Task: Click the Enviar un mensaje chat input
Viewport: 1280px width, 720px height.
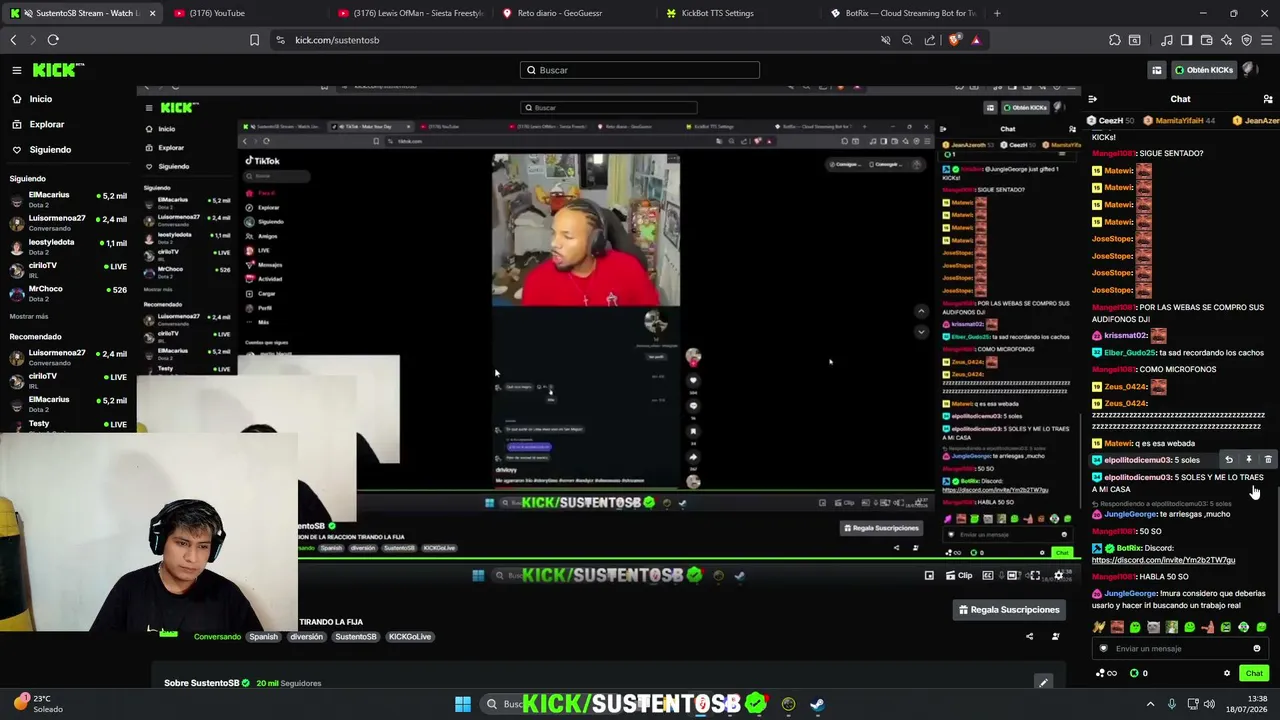Action: 1180,649
